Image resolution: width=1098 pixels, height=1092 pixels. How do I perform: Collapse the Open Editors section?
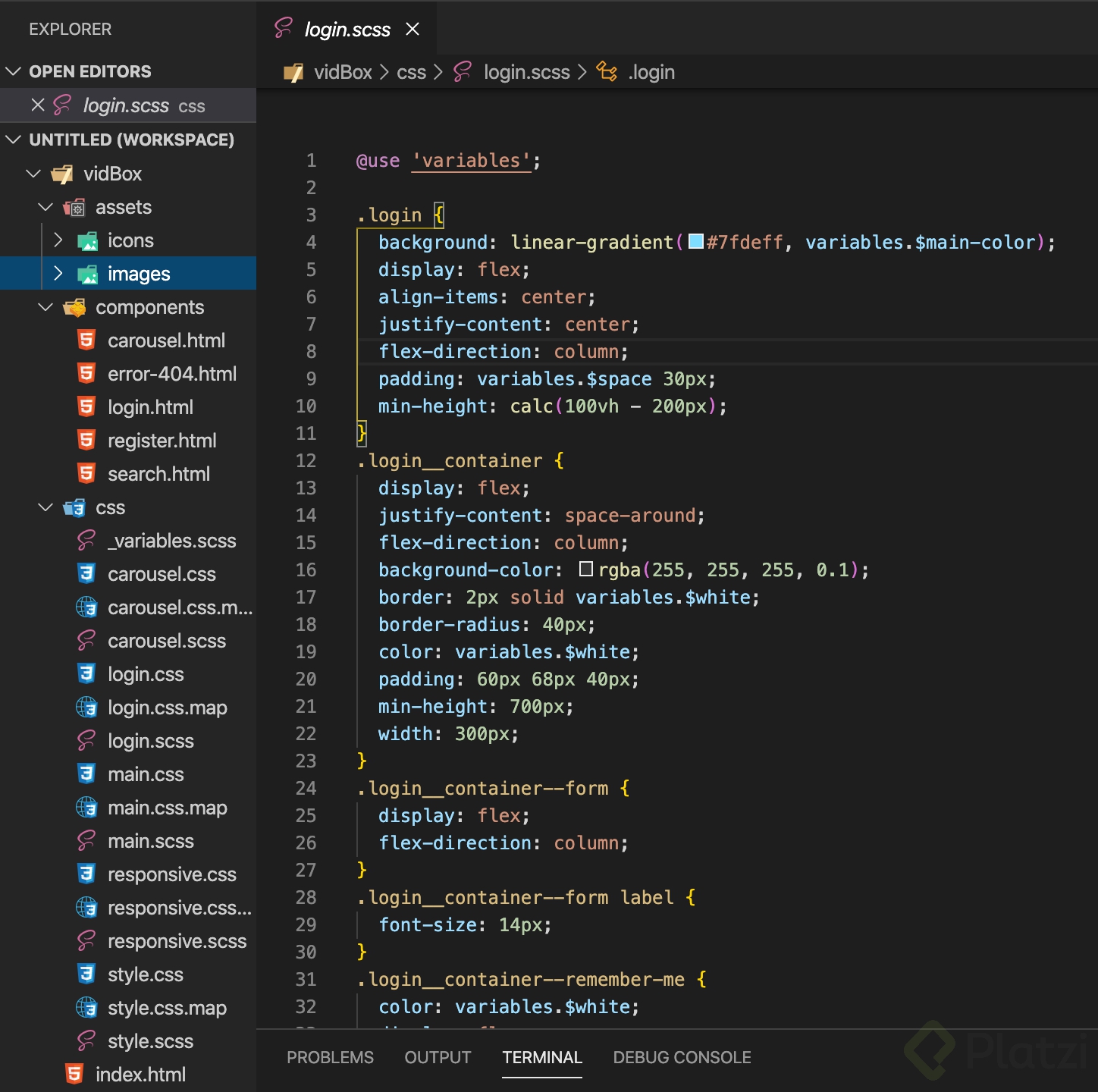(13, 71)
